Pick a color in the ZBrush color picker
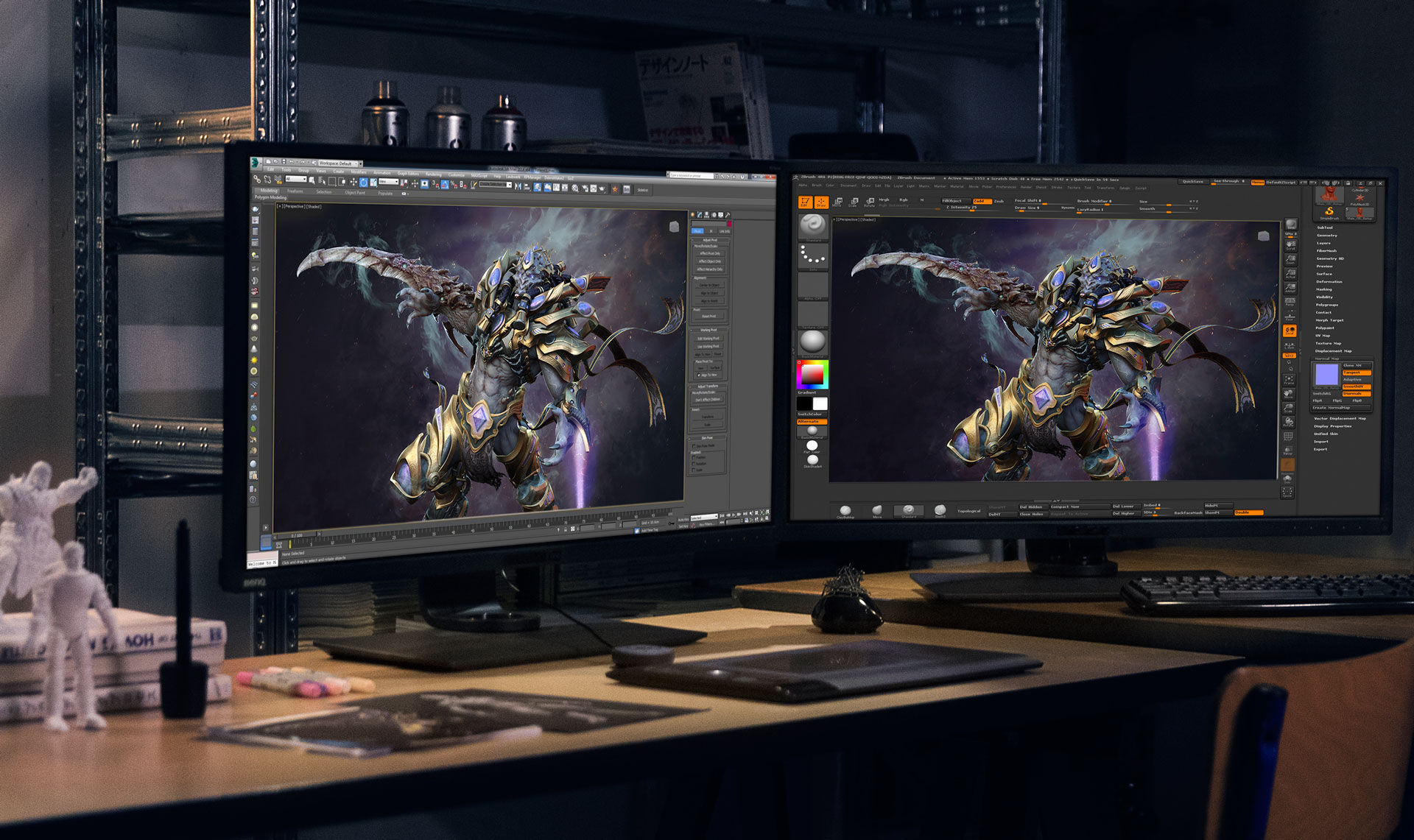1414x840 pixels. pos(812,375)
